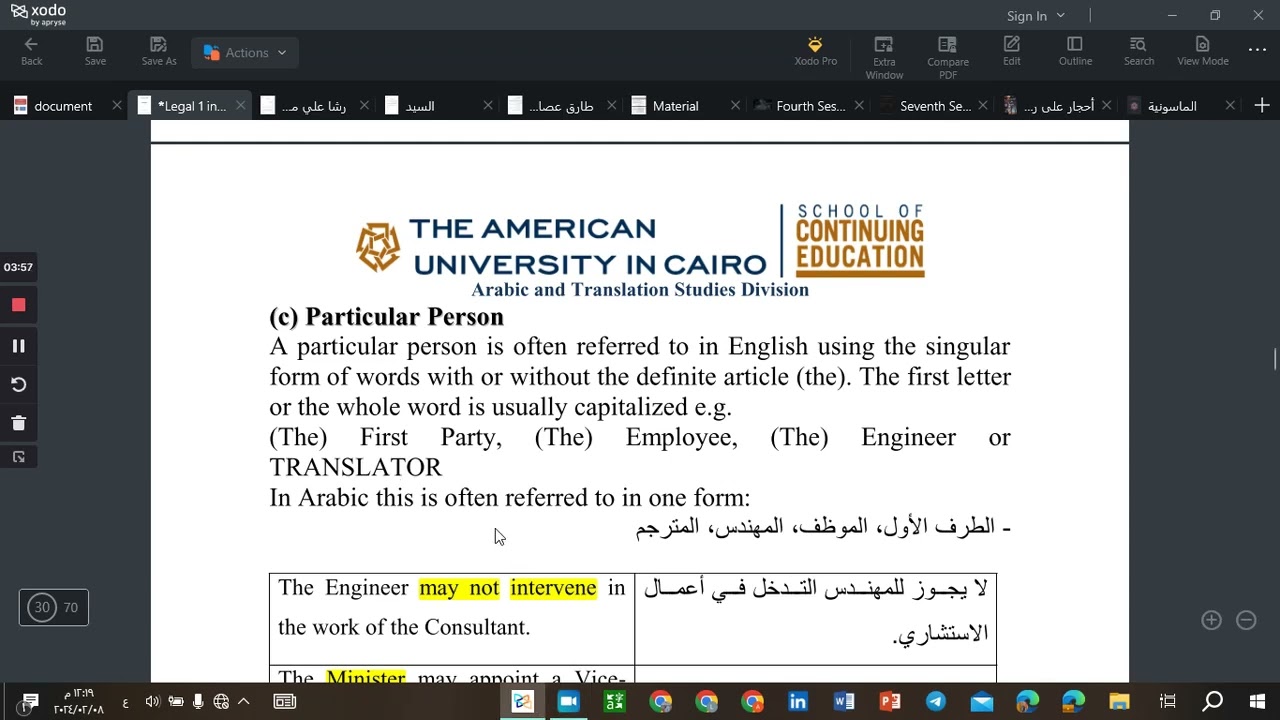Switch to the 'أحجار على ر...' tab
This screenshot has height=720, width=1280.
click(x=1058, y=106)
